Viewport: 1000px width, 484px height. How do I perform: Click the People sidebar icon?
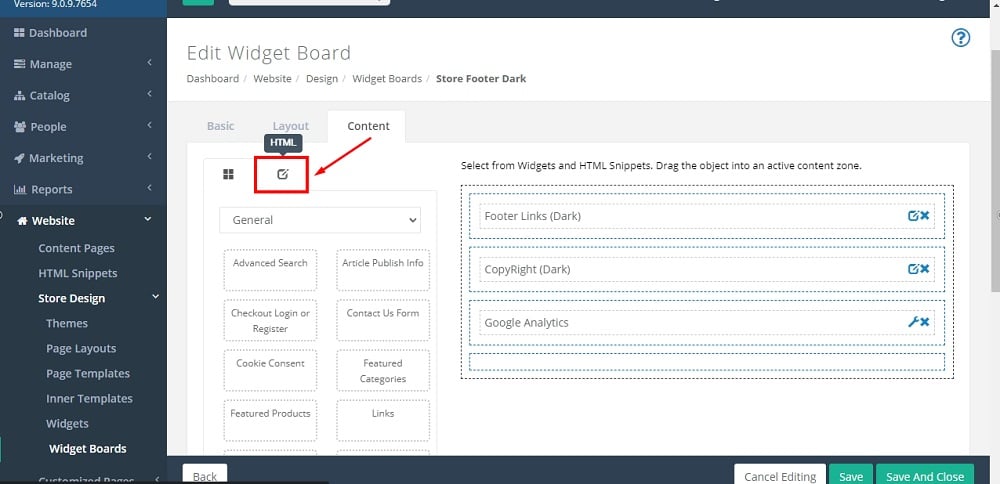coord(20,127)
